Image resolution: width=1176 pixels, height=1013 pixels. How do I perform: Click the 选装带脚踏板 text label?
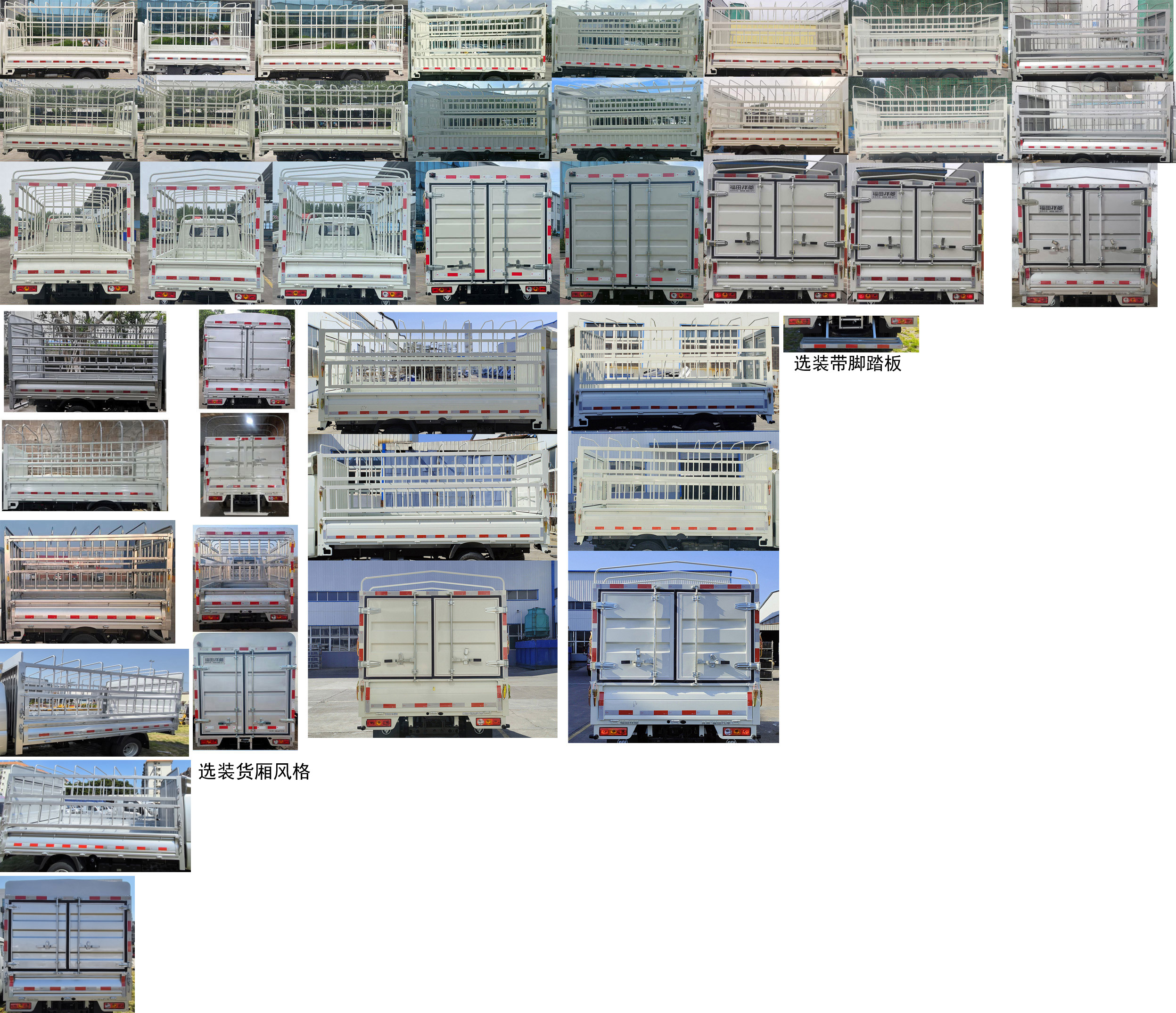pyautogui.click(x=847, y=364)
